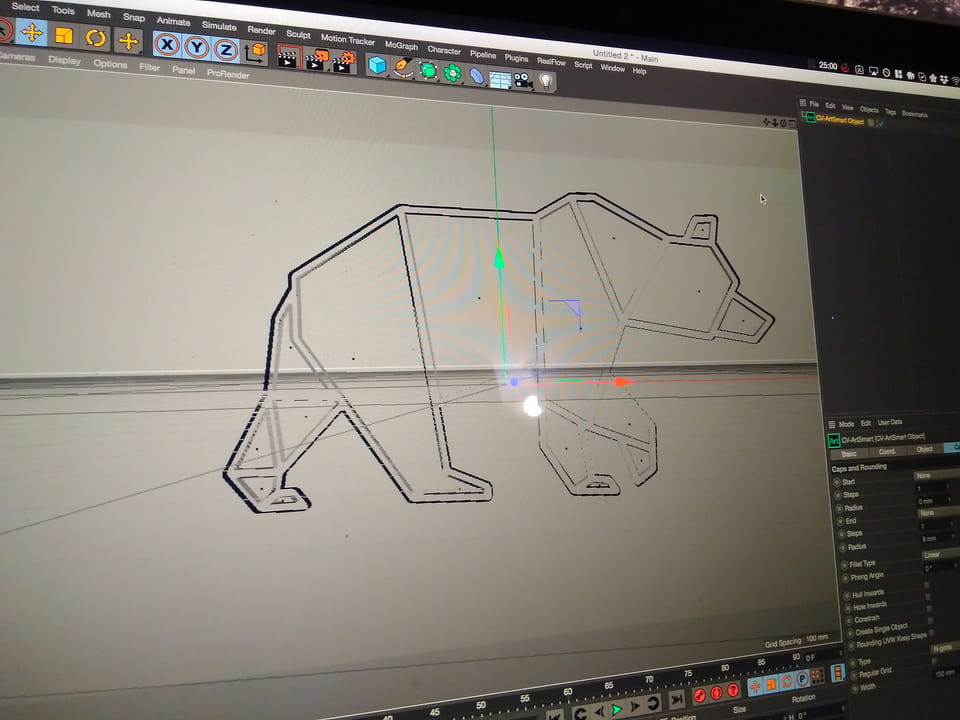Select the Rotate tool

point(96,38)
